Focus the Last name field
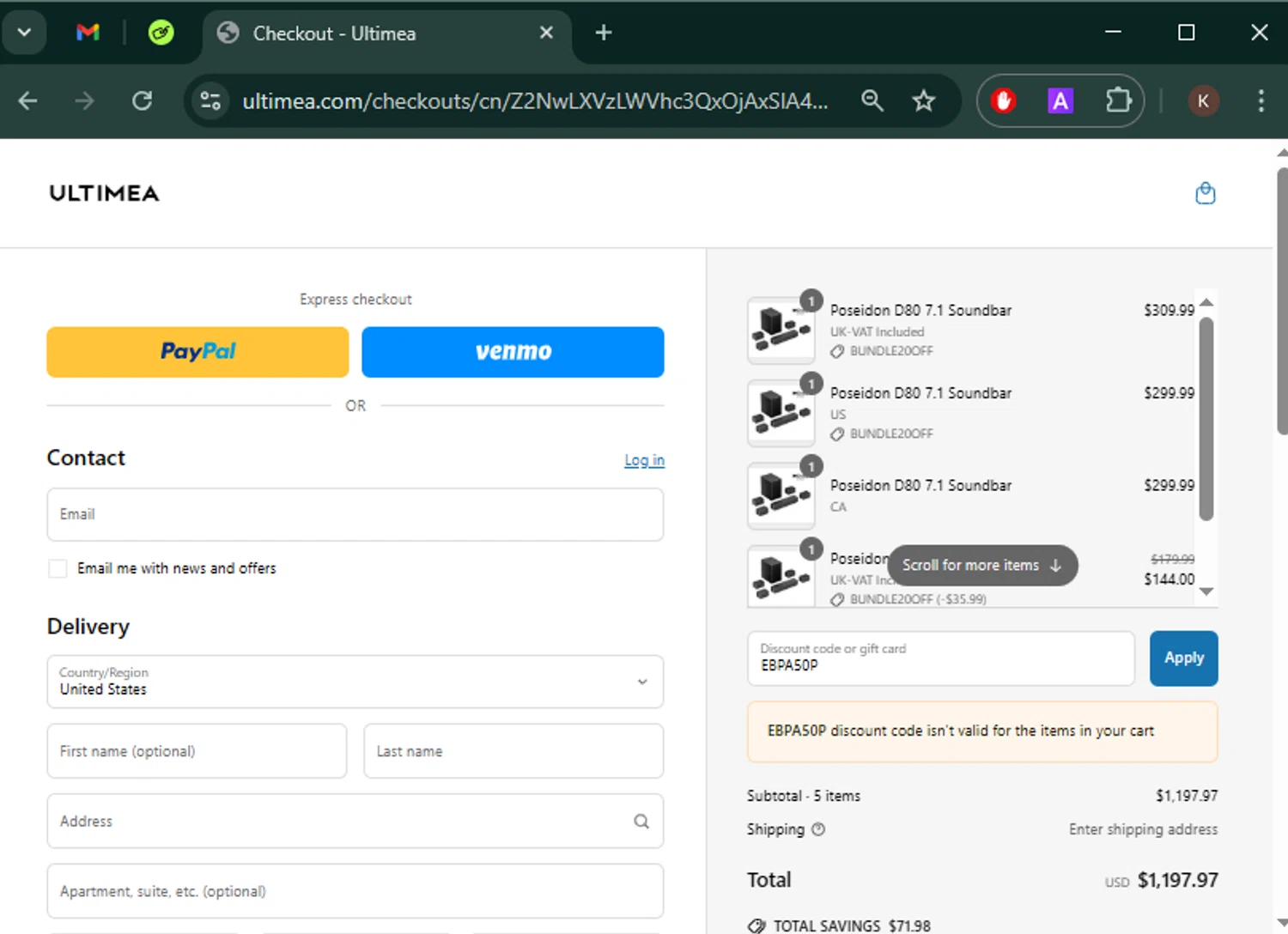 (x=513, y=751)
